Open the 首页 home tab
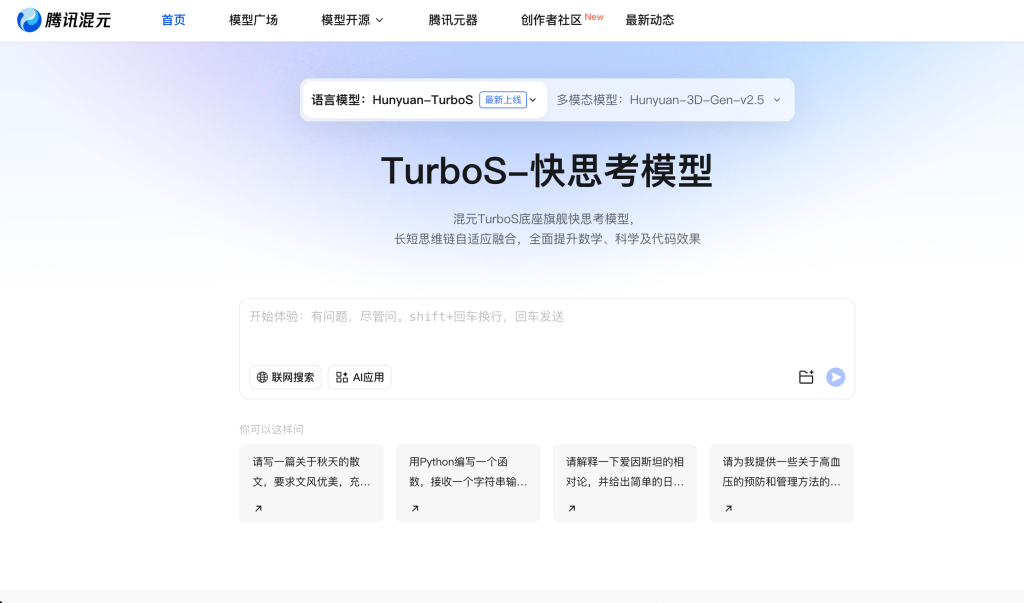This screenshot has height=603, width=1024. [173, 20]
